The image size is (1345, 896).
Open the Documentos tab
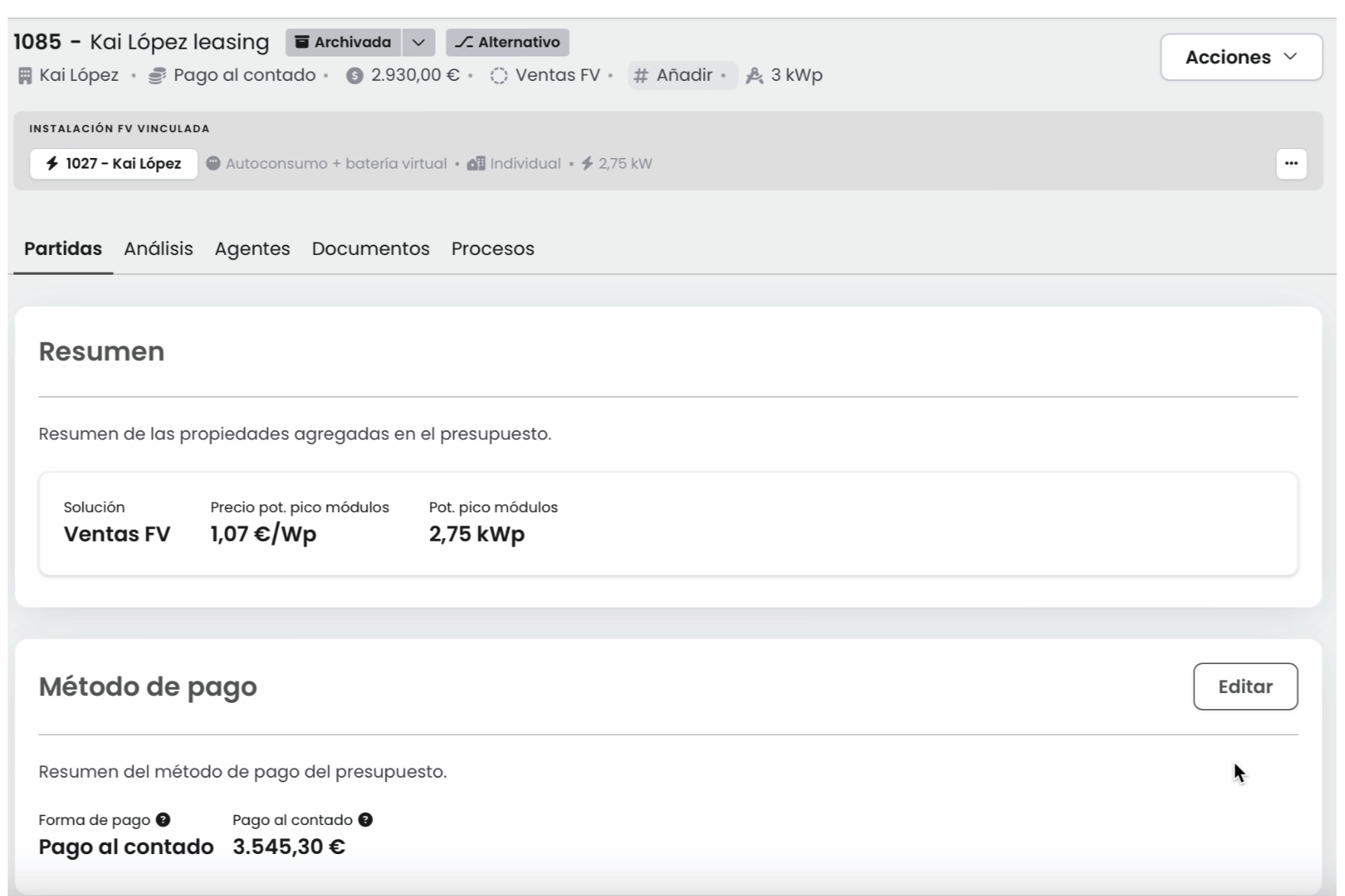tap(371, 249)
